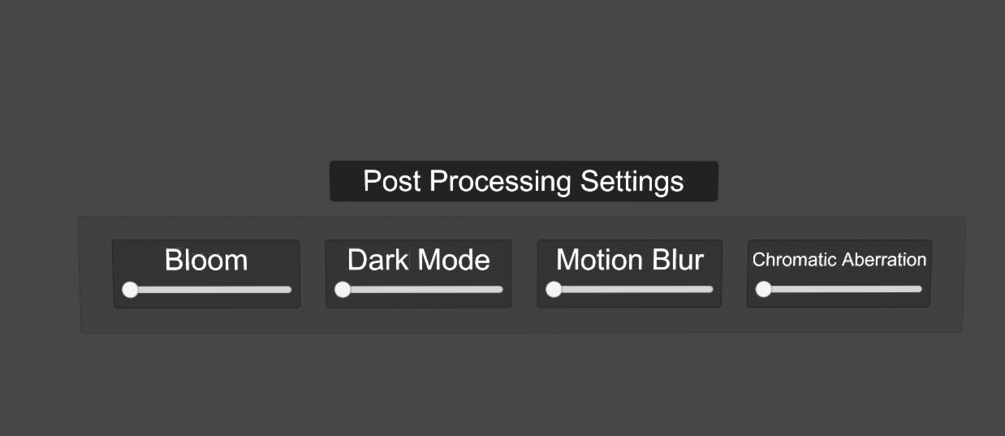Click the Dark Mode label
The width and height of the screenshot is (1005, 436).
click(418, 261)
